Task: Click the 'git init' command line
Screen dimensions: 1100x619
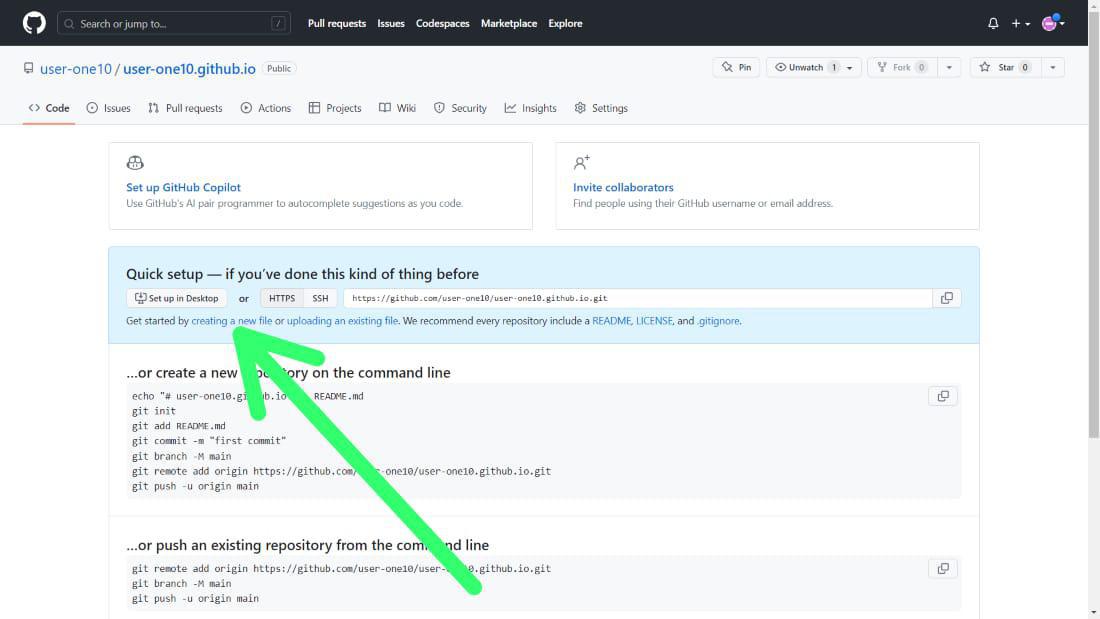Action: coord(154,411)
